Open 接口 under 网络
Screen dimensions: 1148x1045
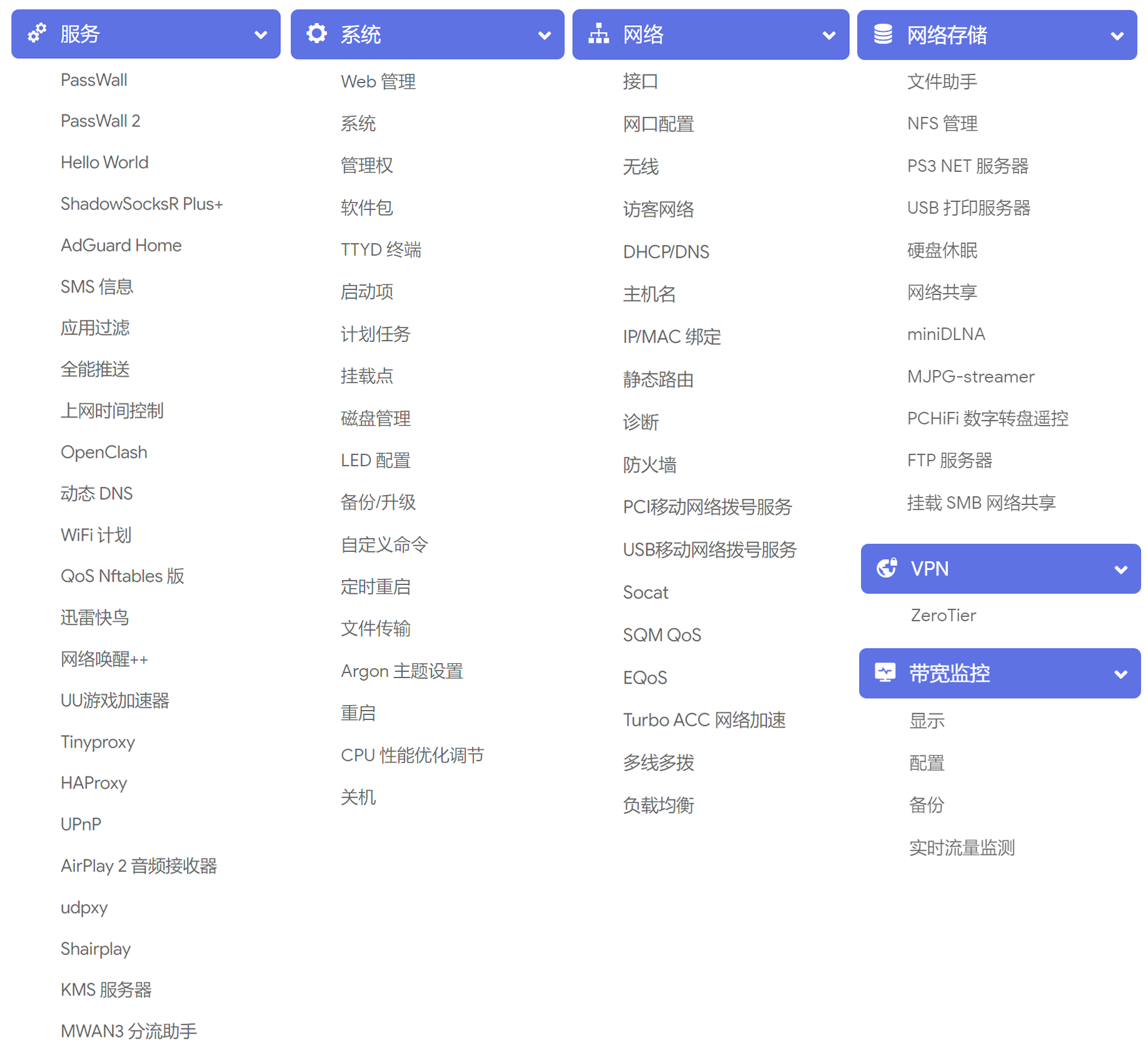[640, 81]
